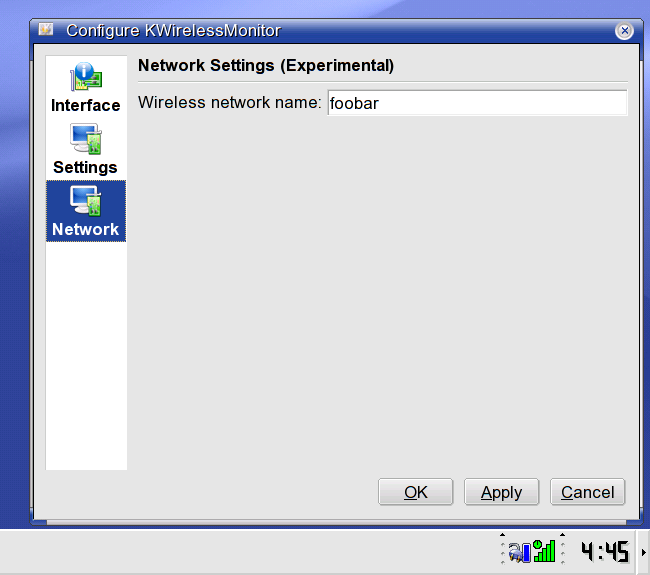Click the power plug battery tray icon
This screenshot has height=575, width=650.
[520, 552]
